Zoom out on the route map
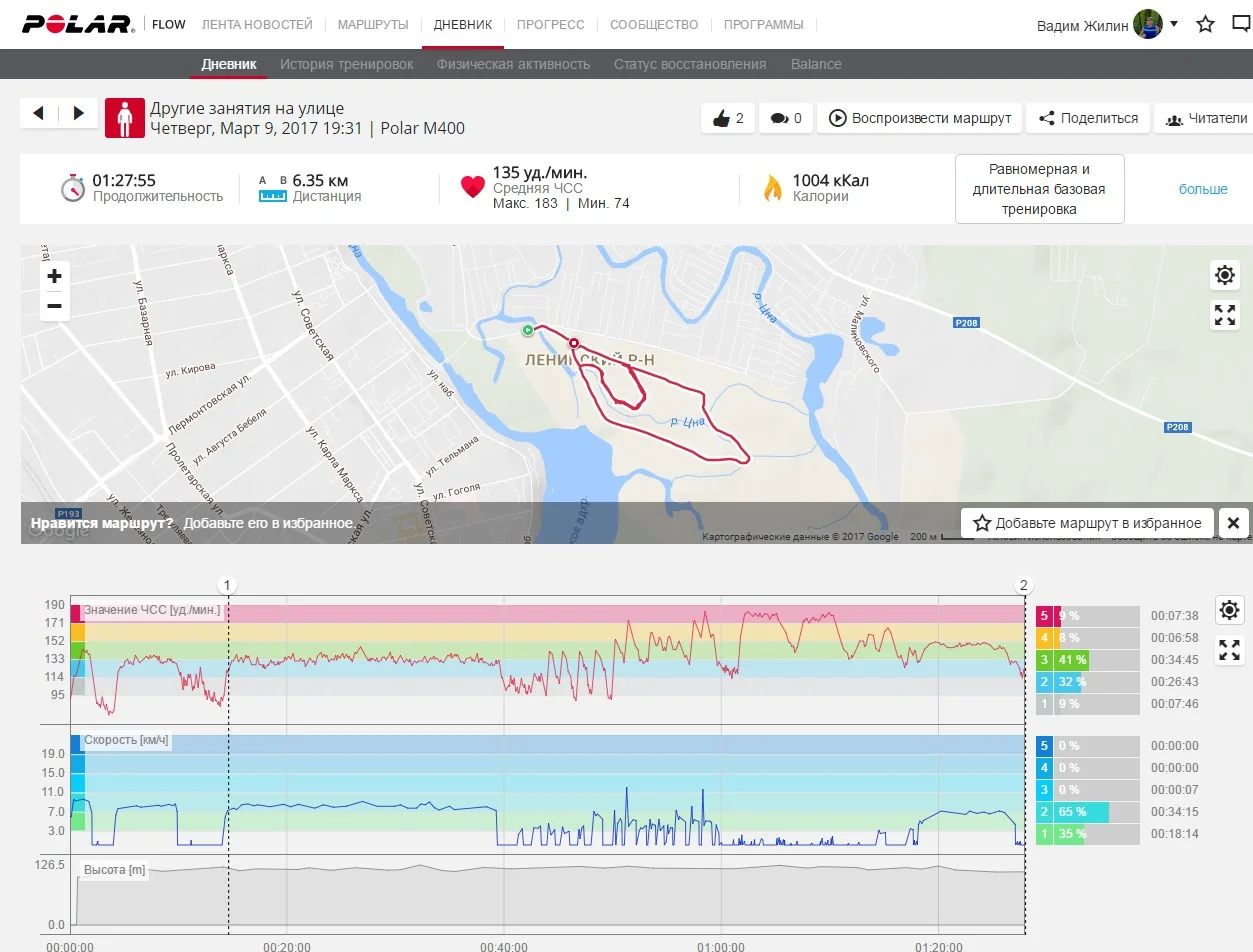Image resolution: width=1253 pixels, height=952 pixels. pyautogui.click(x=55, y=306)
